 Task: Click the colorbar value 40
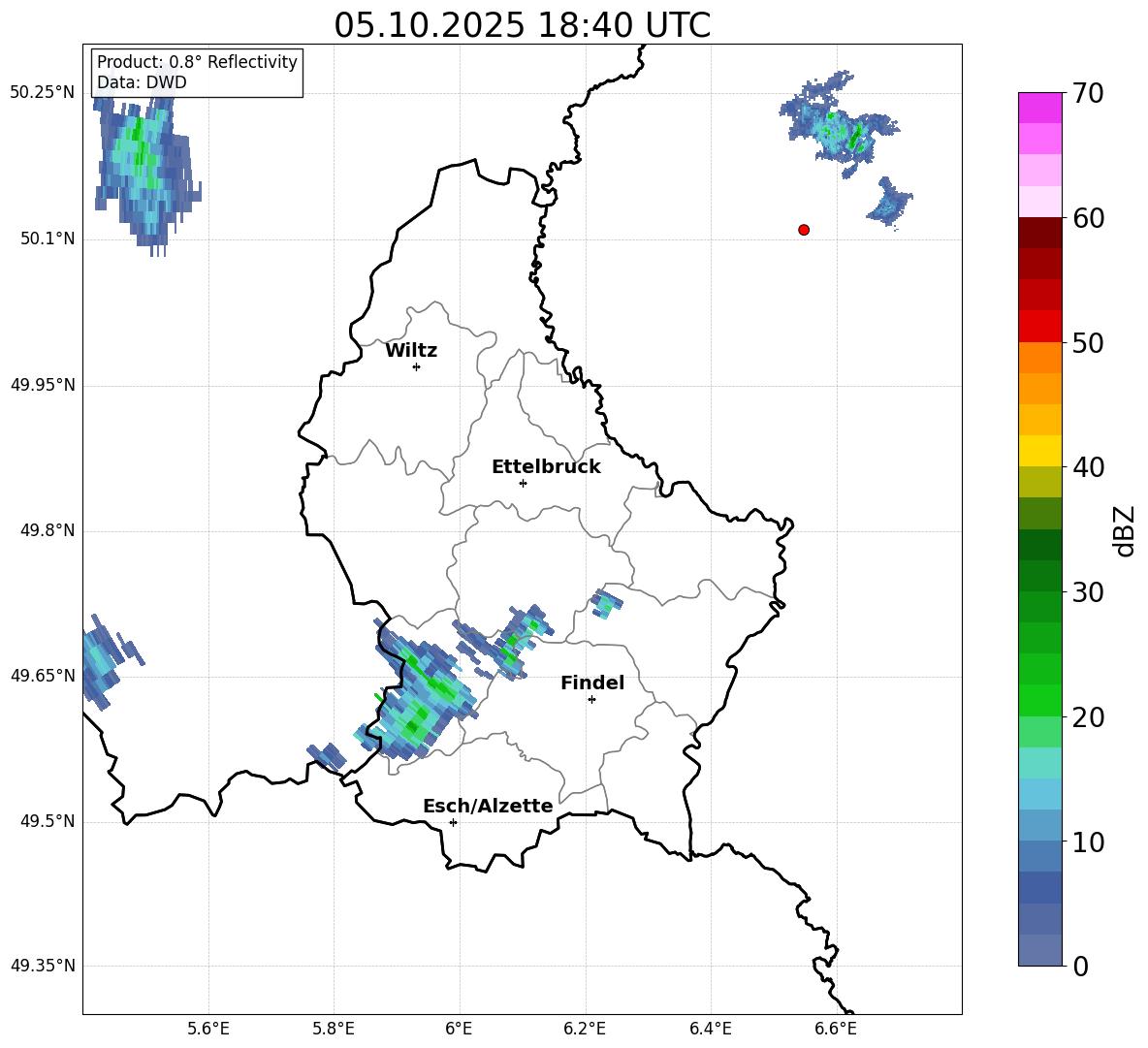point(1088,467)
